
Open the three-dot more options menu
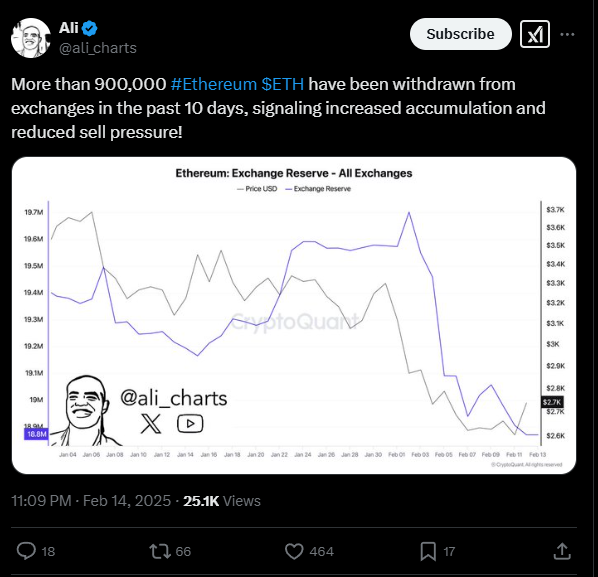point(567,34)
